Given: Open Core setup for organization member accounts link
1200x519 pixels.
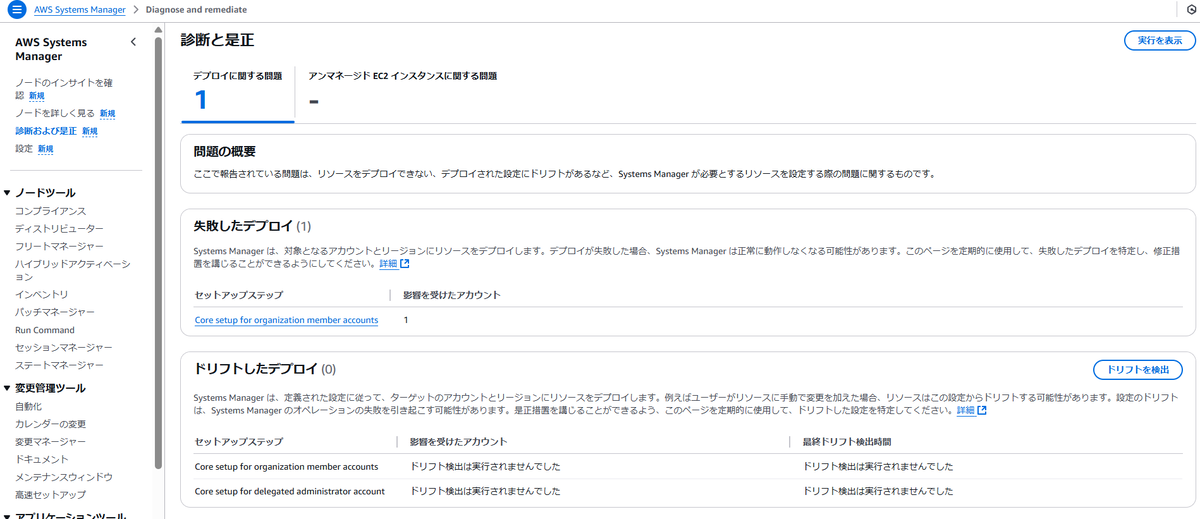Looking at the screenshot, I should point(286,320).
